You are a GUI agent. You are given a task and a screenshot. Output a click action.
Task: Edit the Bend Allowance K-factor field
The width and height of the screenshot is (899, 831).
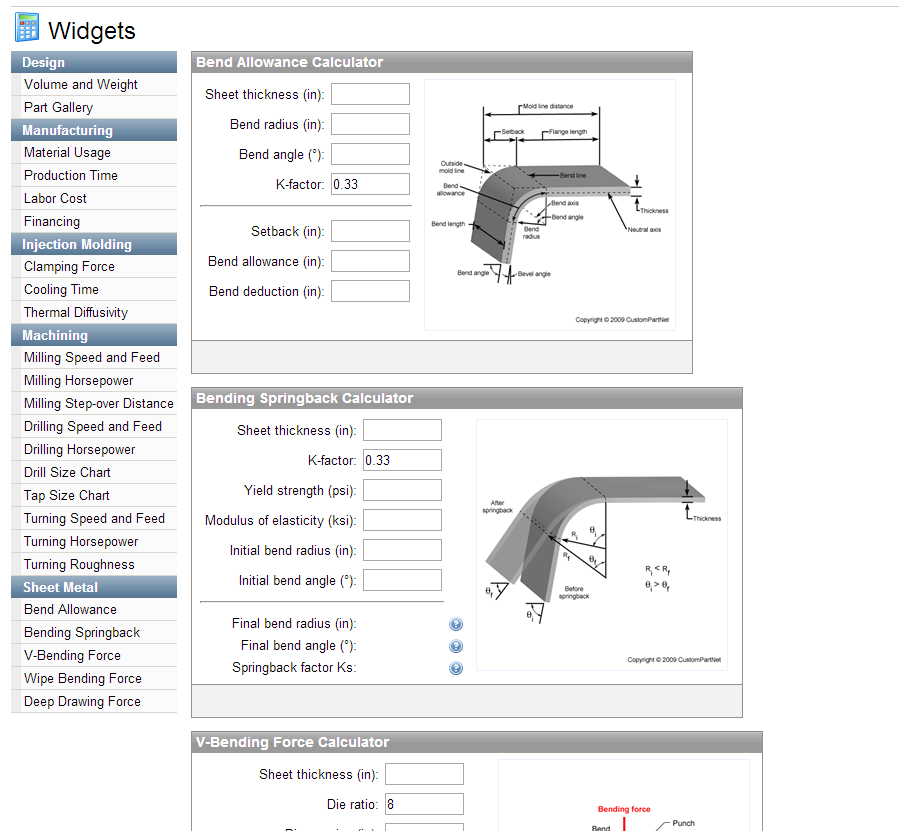click(370, 184)
